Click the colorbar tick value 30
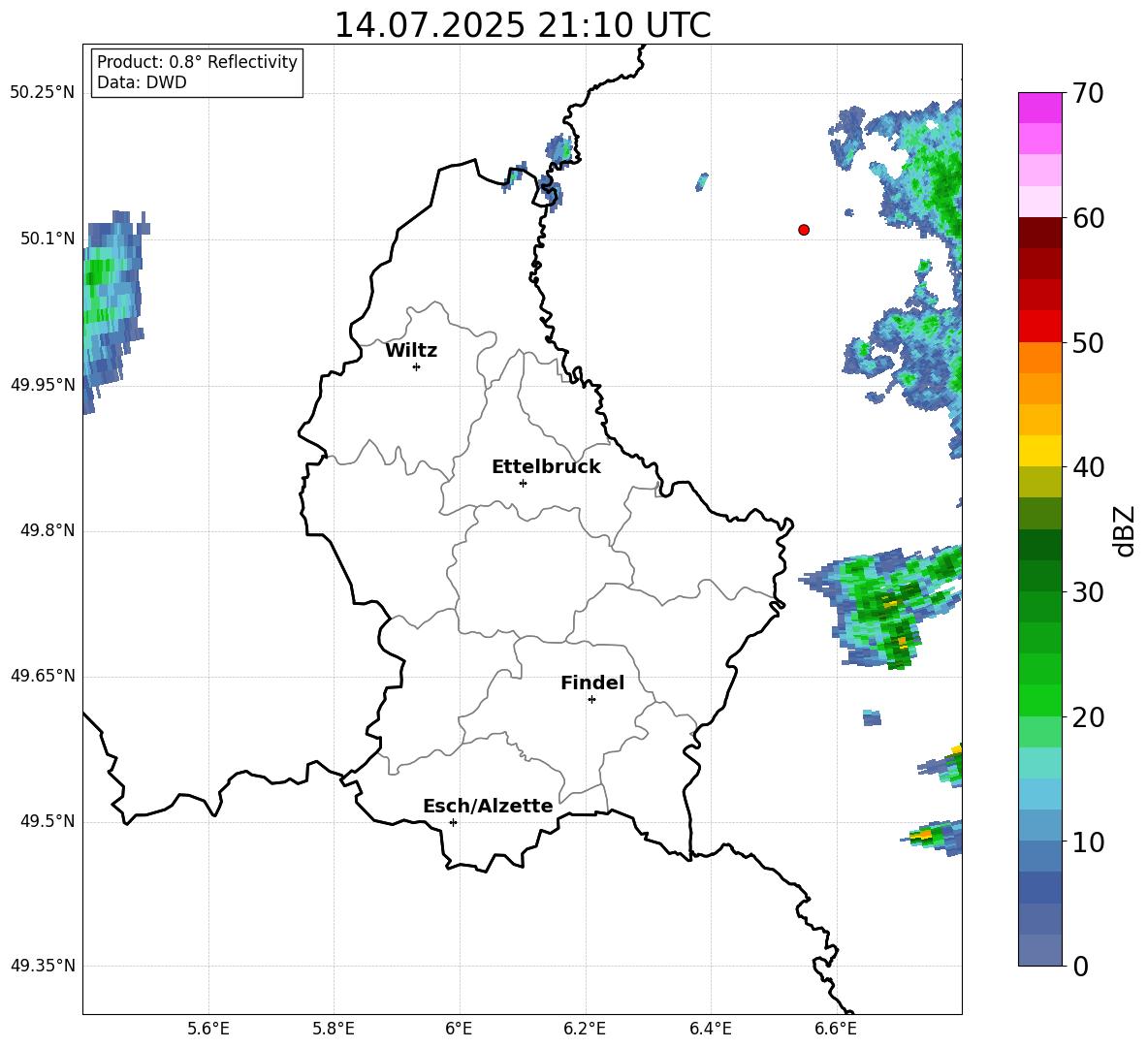Image resolution: width=1148 pixels, height=1048 pixels. tap(1088, 592)
